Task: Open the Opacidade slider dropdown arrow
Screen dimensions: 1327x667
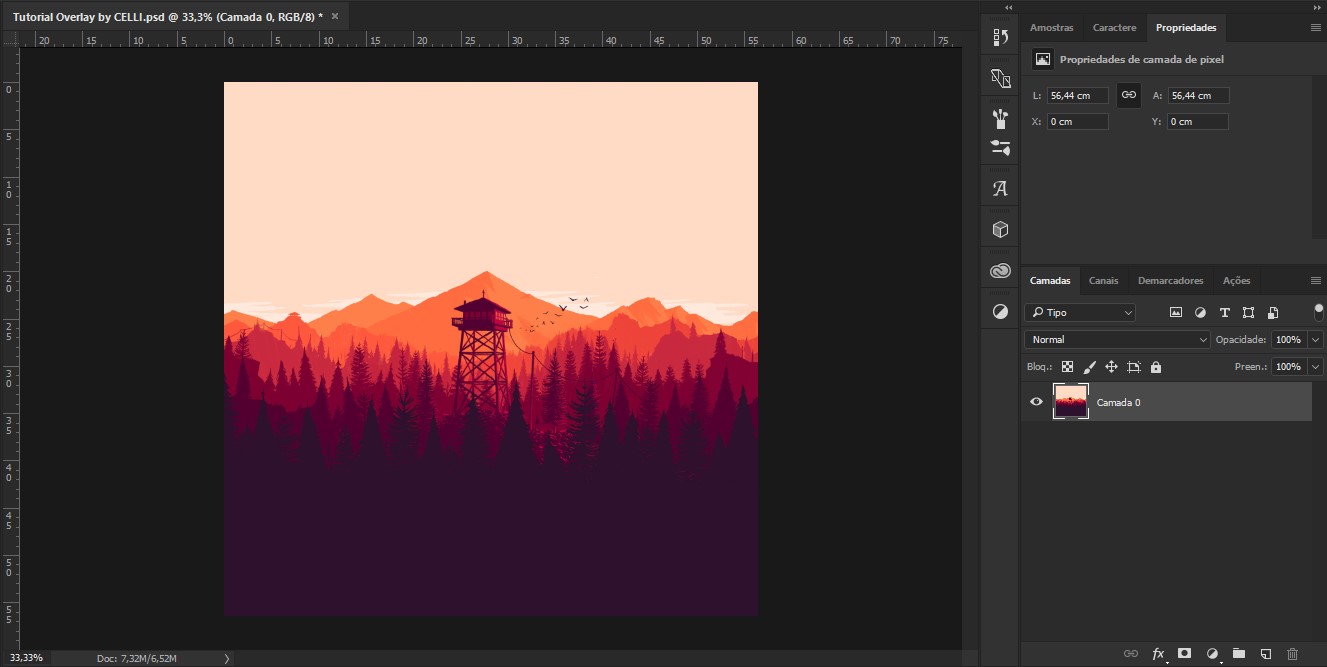Action: point(1316,340)
